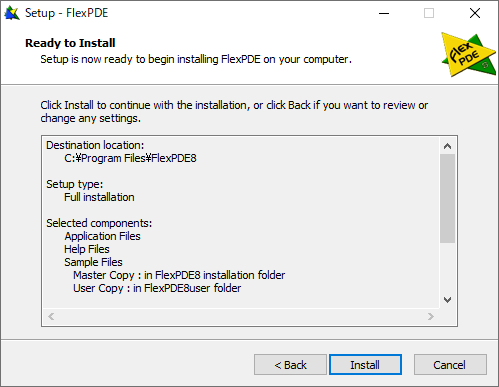Minimize the Setup window

[x=384, y=13]
